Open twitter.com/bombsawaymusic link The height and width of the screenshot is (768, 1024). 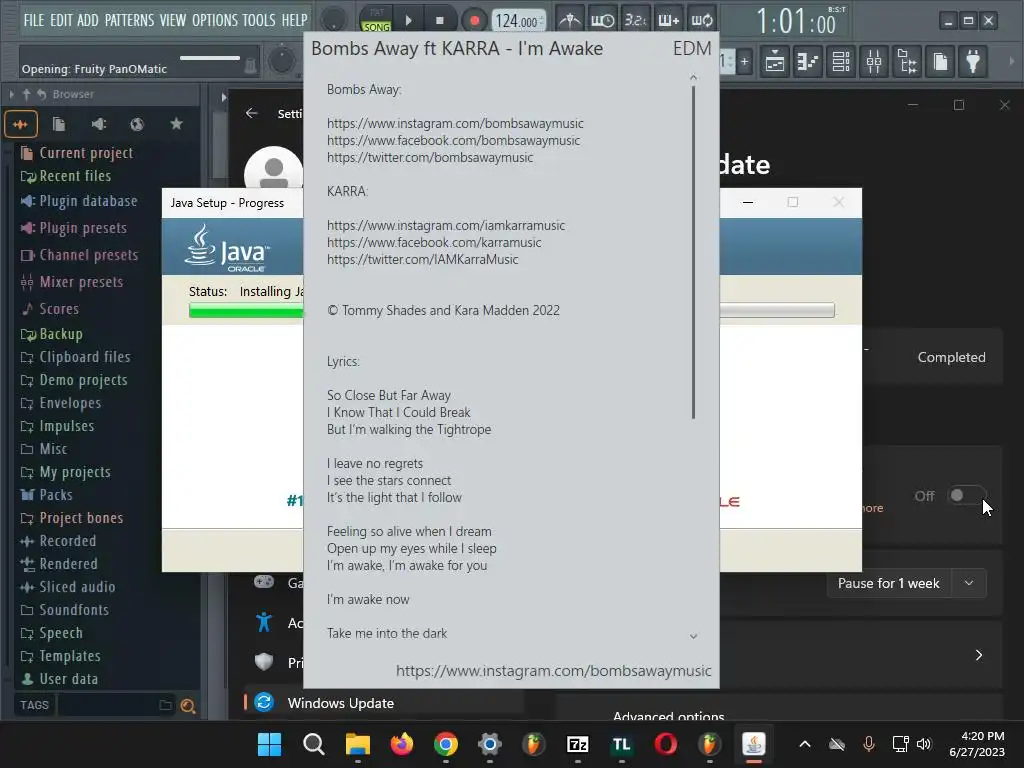(430, 157)
